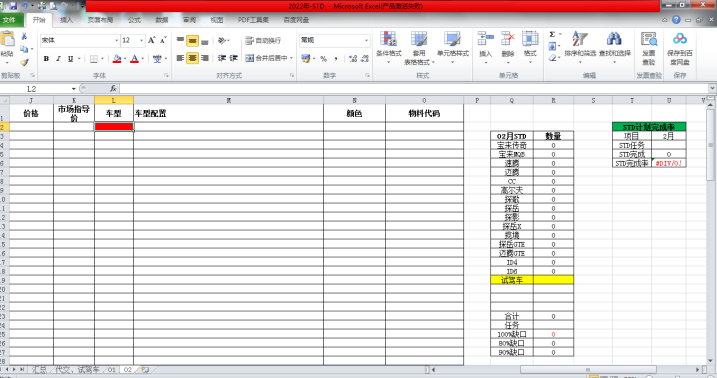Click the insert function fx icon
This screenshot has width=717, height=378.
tap(113, 88)
